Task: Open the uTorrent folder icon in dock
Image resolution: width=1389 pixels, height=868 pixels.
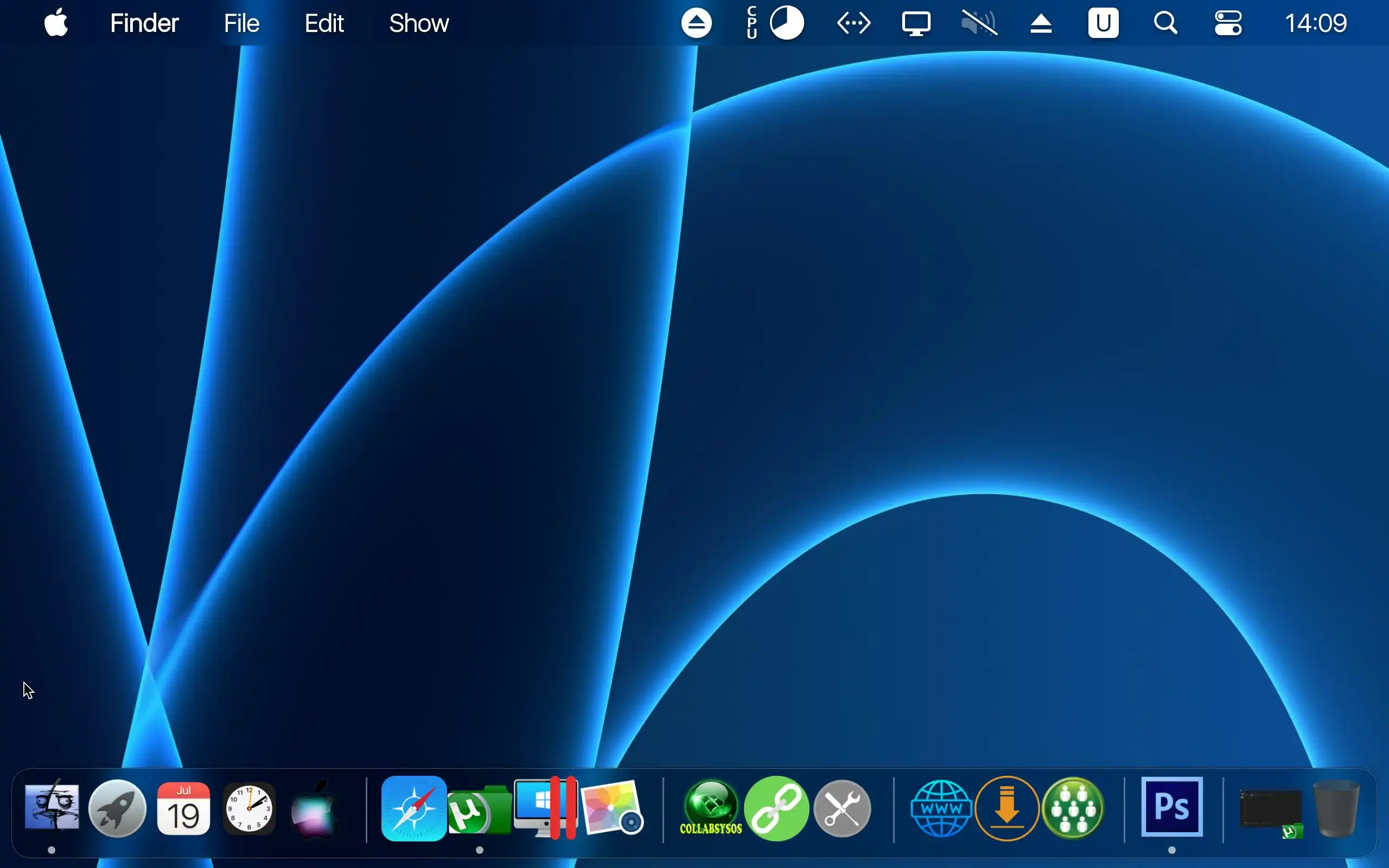Action: (479, 810)
